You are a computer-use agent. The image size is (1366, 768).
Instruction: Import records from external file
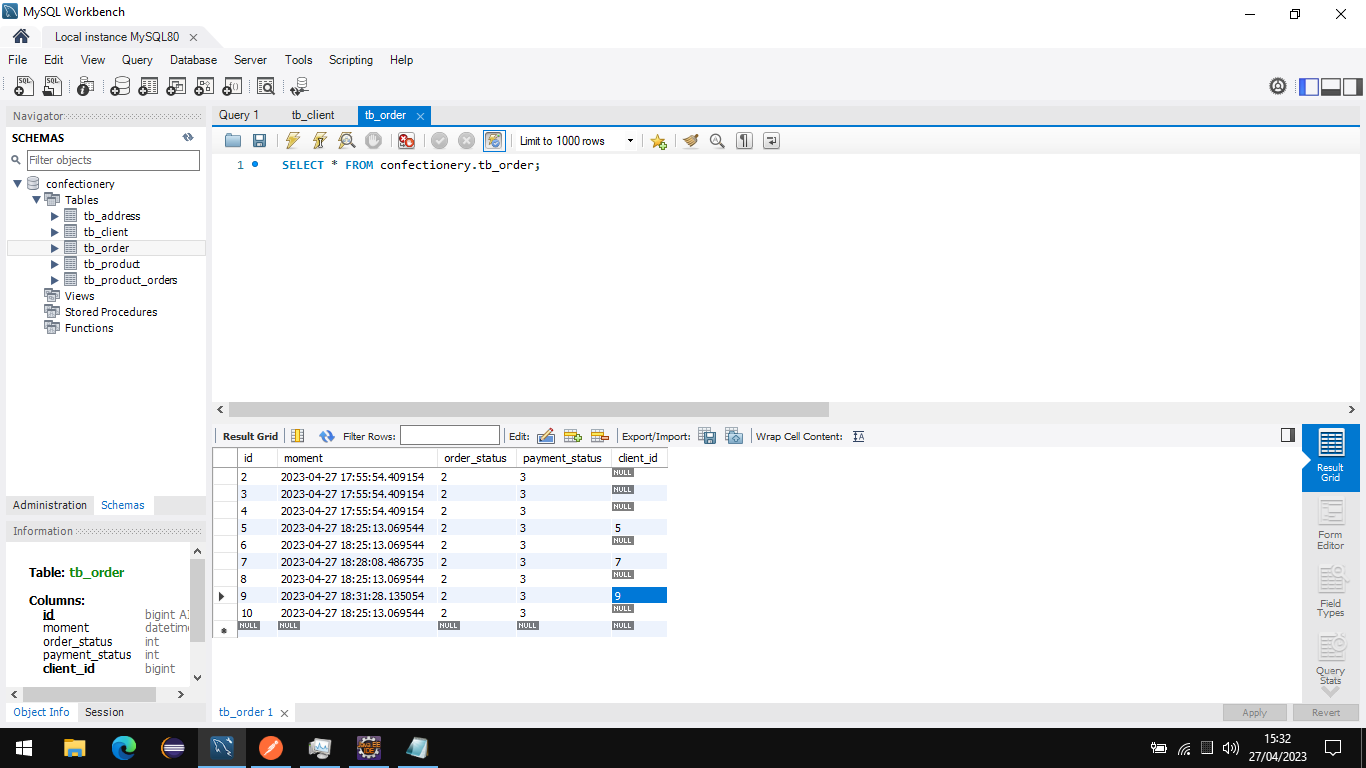734,436
